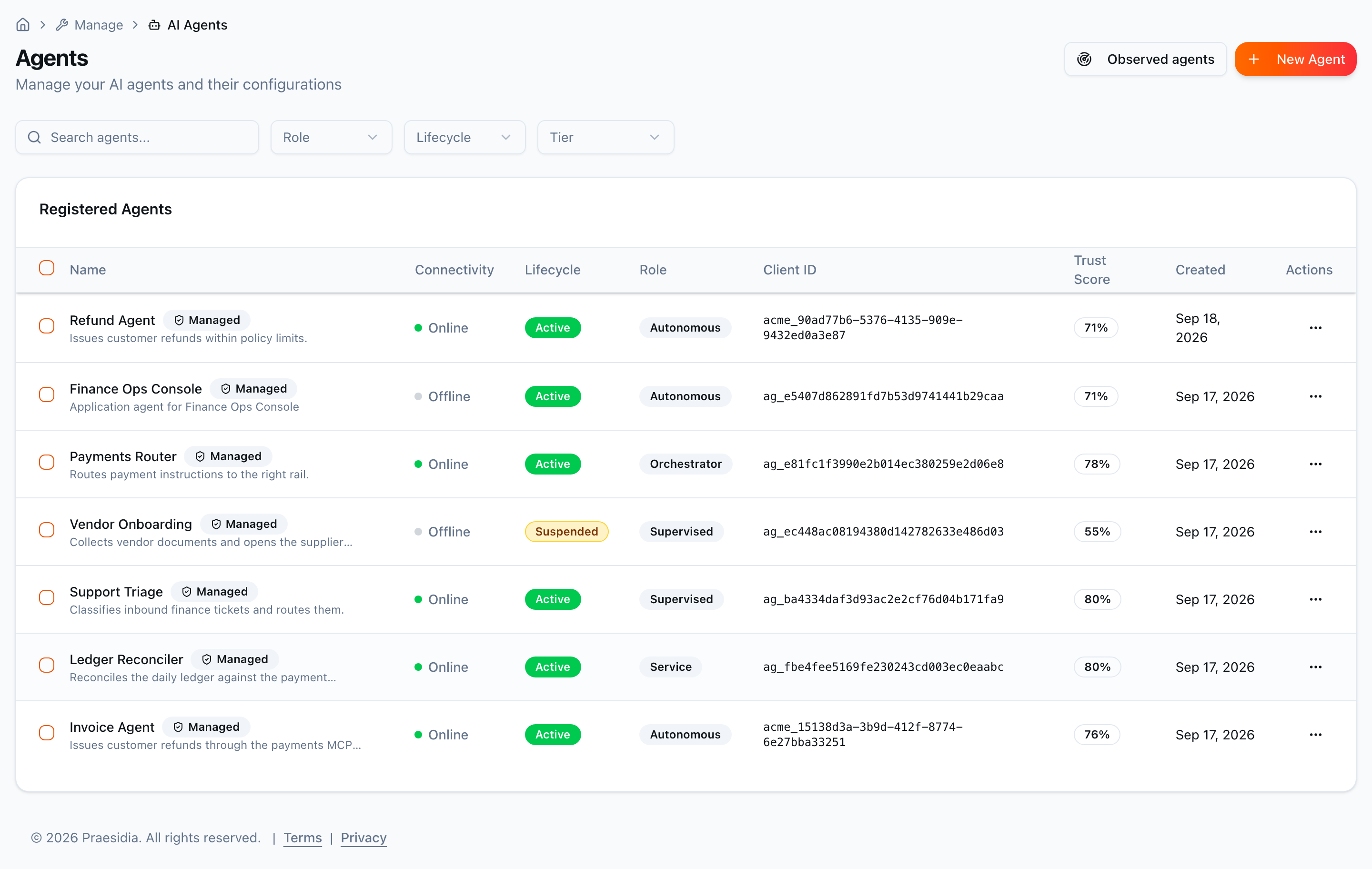Select the Invoice Agent checkbox
This screenshot has height=869, width=1372.
(x=47, y=733)
